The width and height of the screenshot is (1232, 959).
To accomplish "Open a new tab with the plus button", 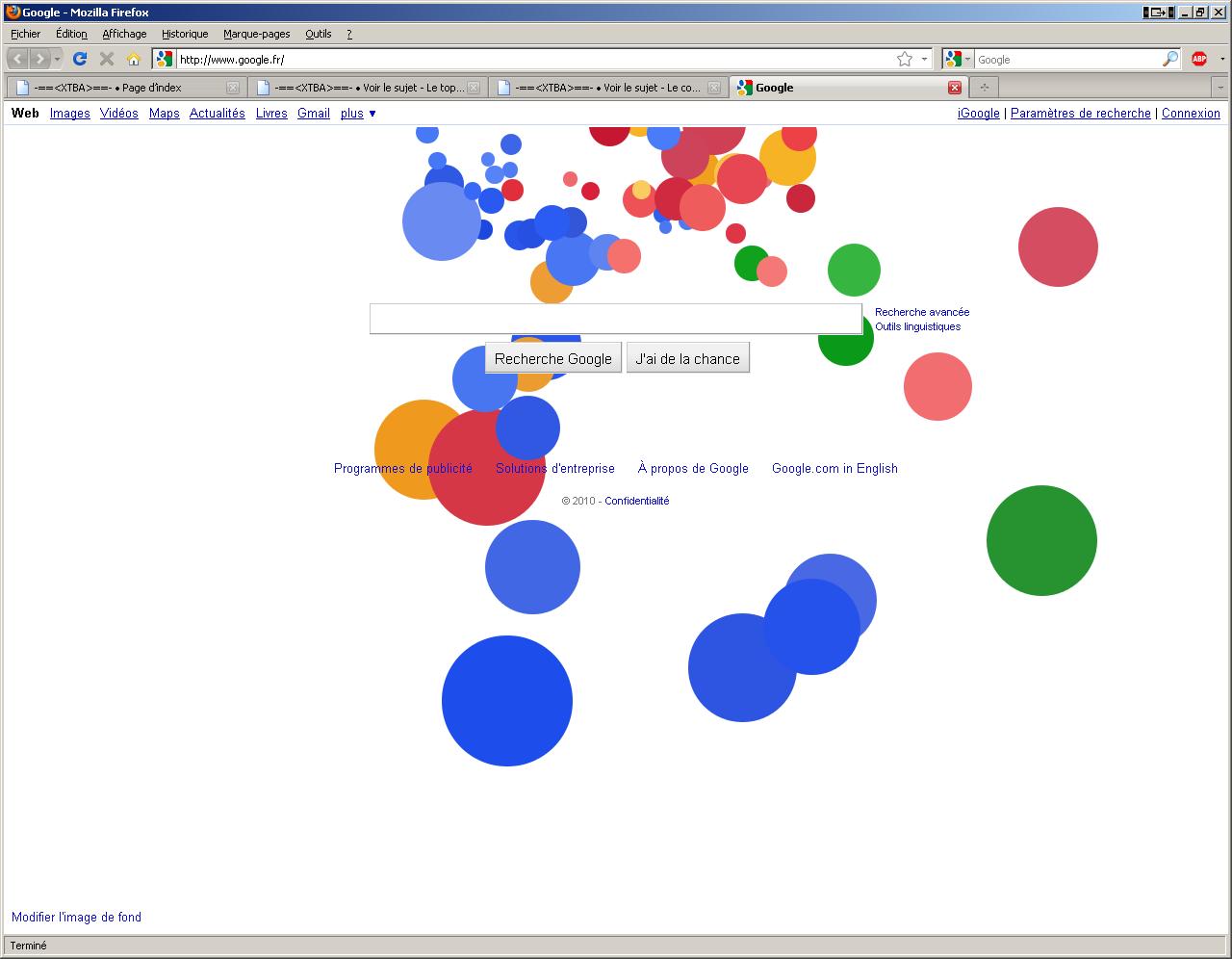I will tap(984, 88).
